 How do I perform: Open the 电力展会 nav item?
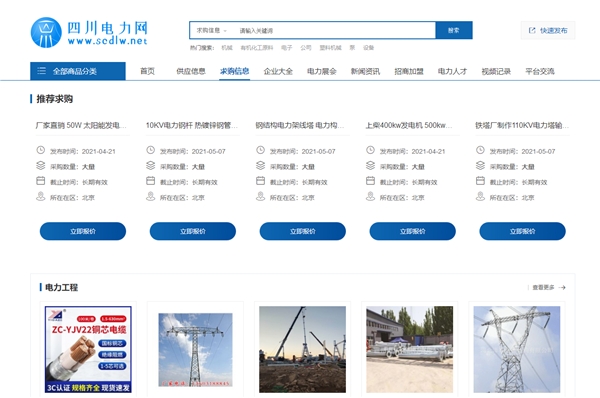tap(322, 71)
